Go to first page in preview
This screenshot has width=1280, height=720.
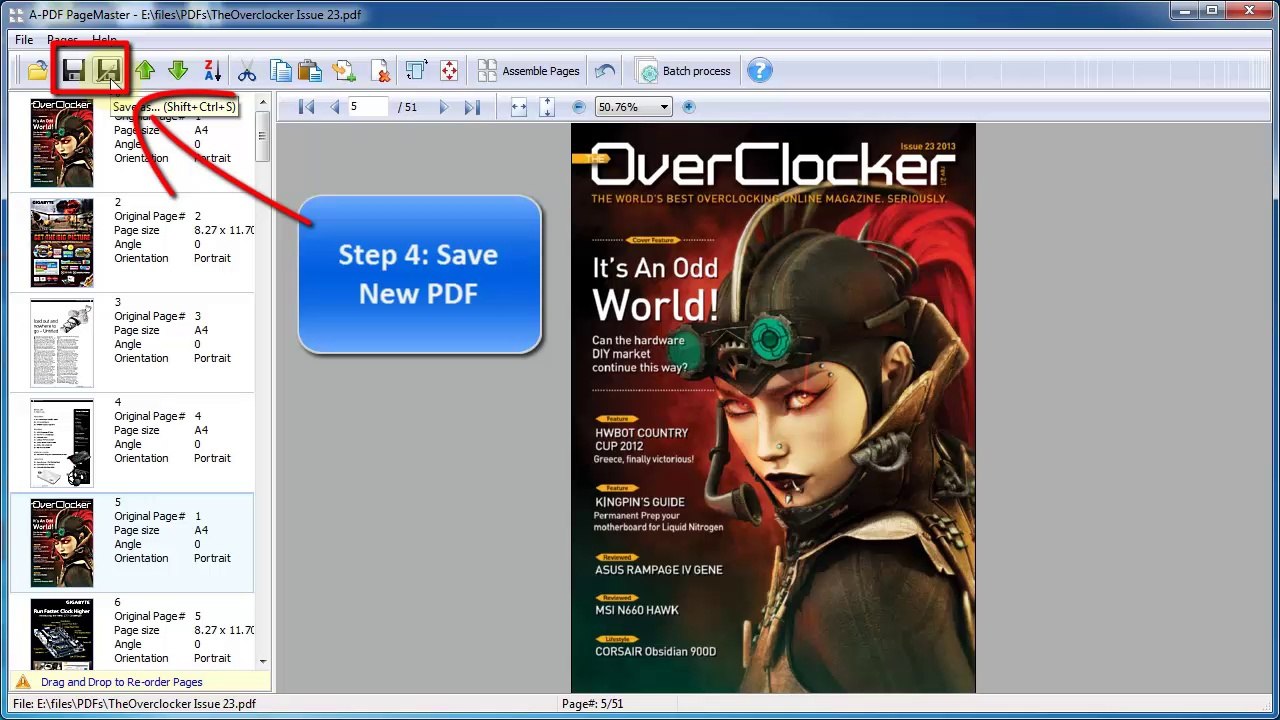coord(307,107)
